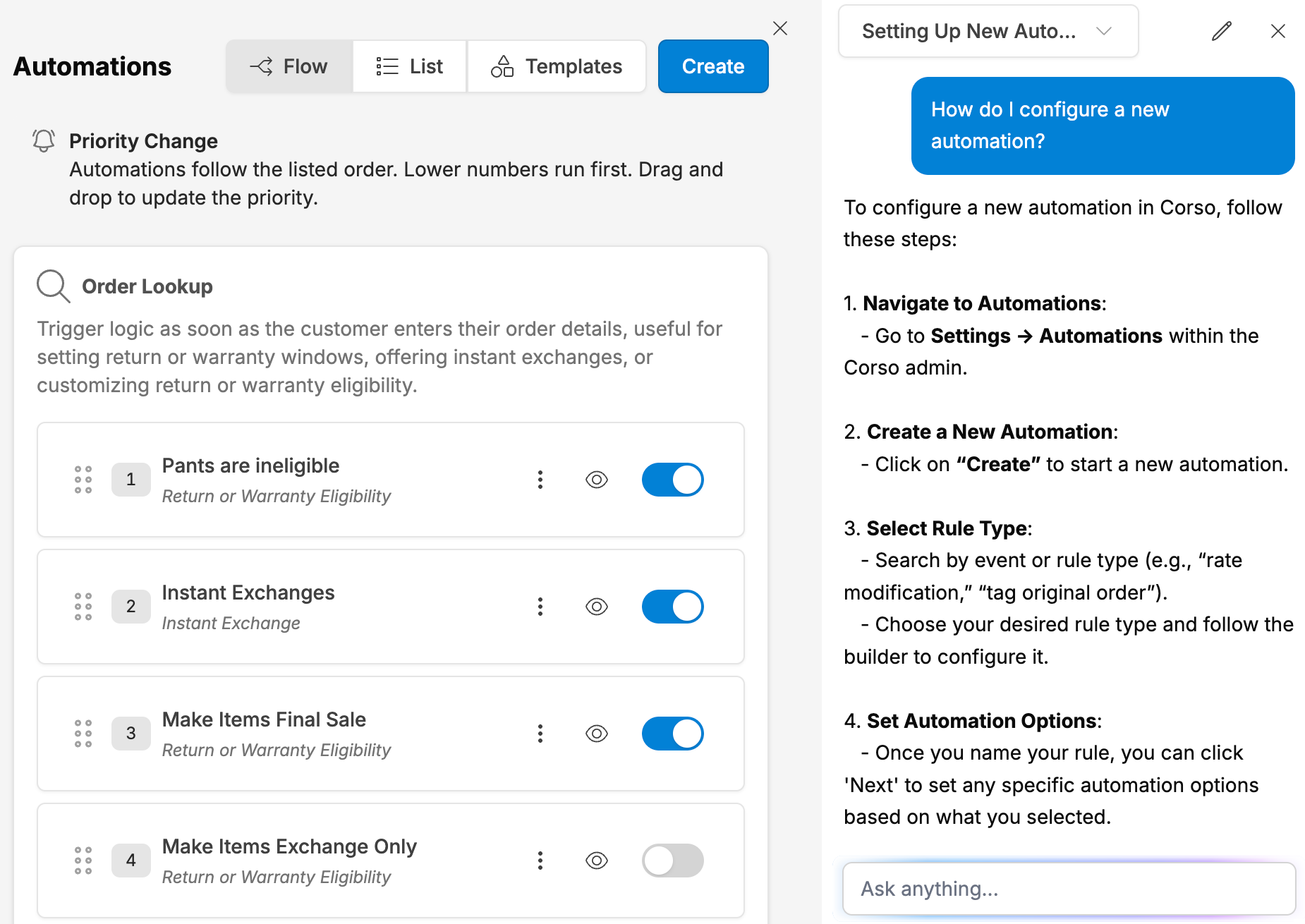This screenshot has width=1305, height=924.
Task: Open the more options menu for Make Items Final Sale
Action: (540, 734)
